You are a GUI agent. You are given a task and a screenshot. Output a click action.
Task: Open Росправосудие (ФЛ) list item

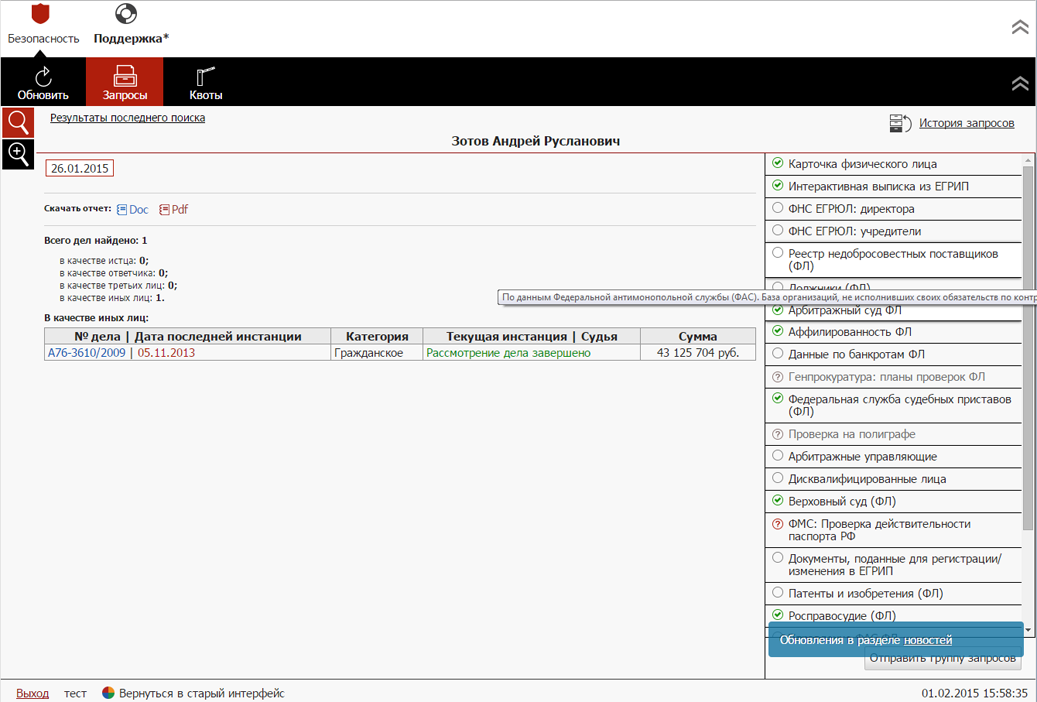pos(893,615)
